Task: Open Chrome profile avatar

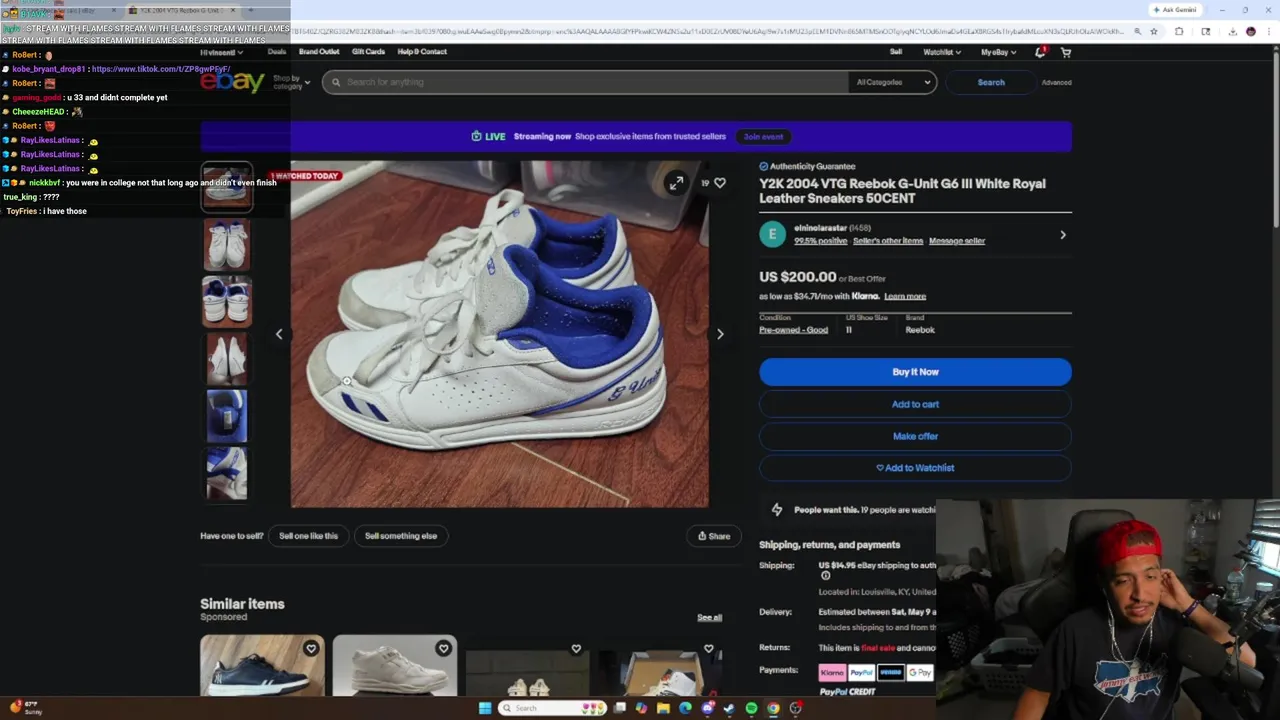Action: coord(1251,31)
